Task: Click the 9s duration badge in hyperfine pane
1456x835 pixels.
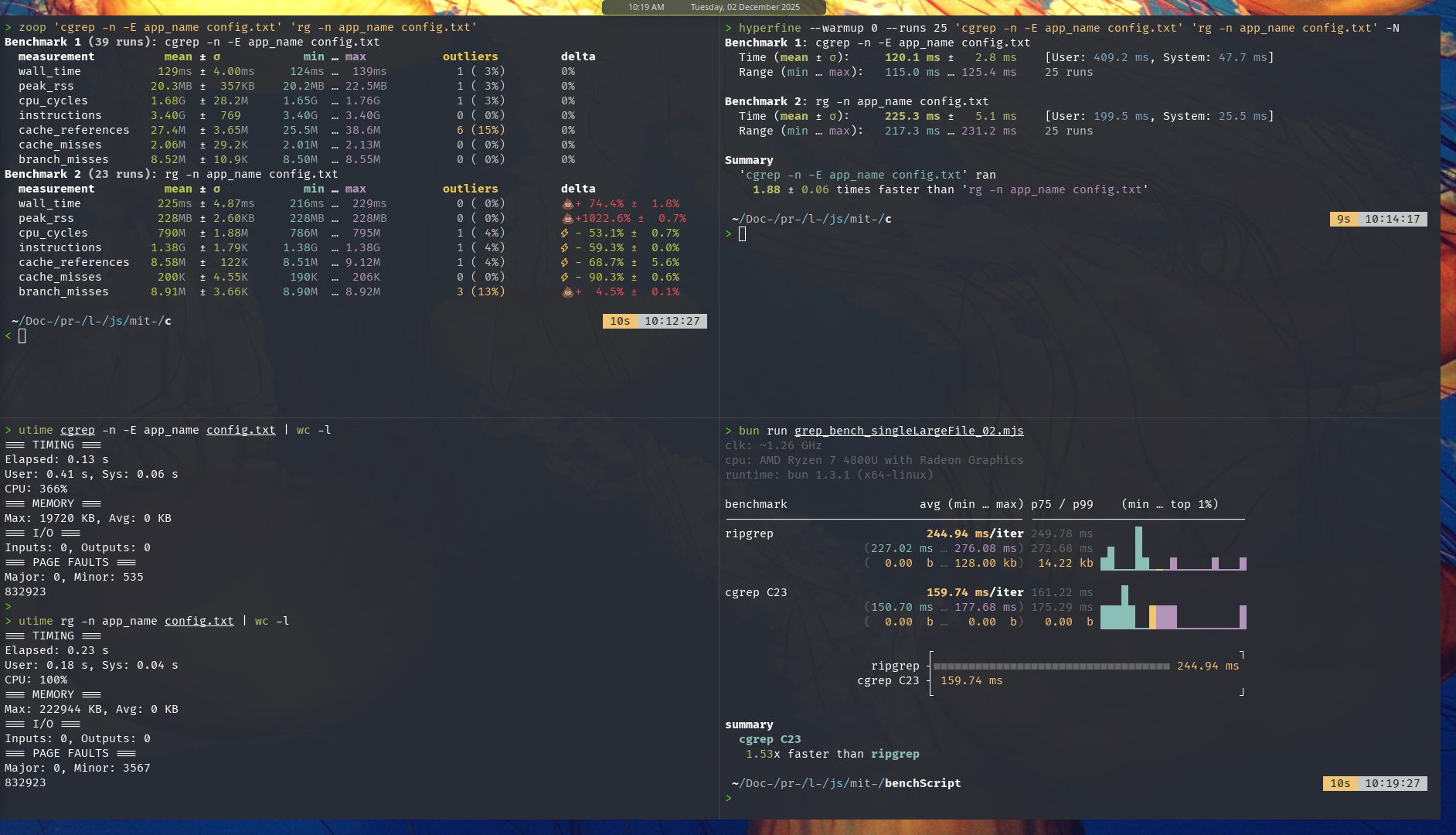Action: 1343,219
